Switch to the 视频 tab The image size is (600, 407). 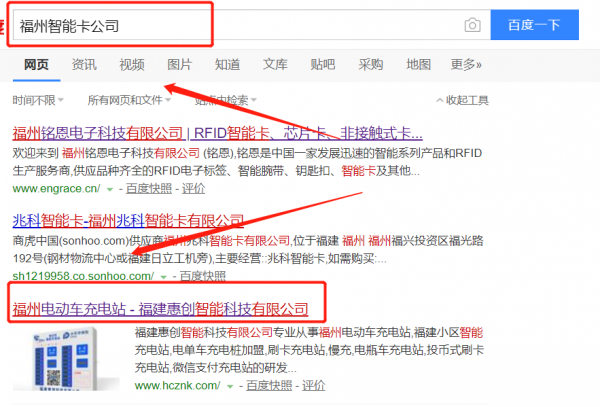pos(131,65)
